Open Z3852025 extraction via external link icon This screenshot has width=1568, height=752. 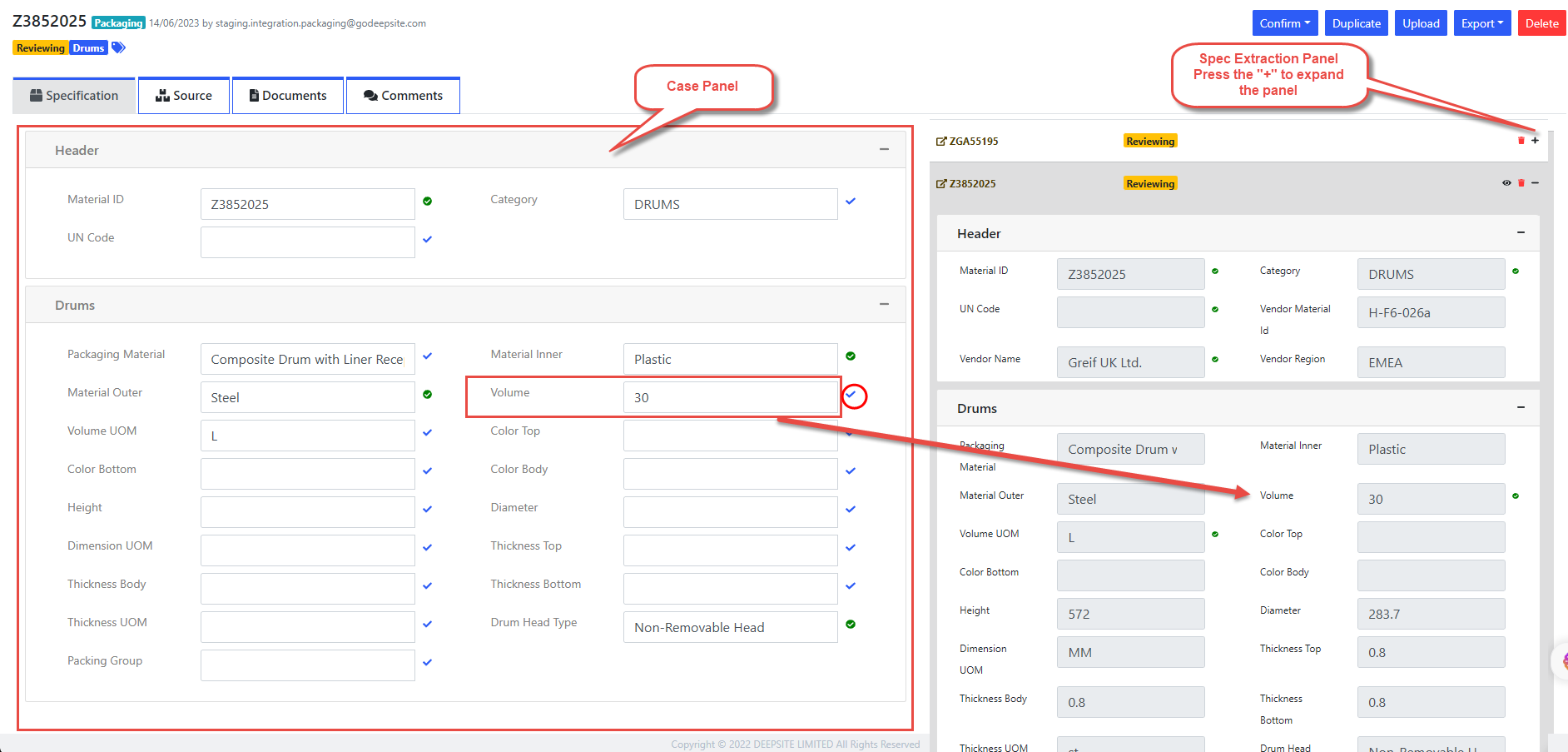tap(941, 184)
